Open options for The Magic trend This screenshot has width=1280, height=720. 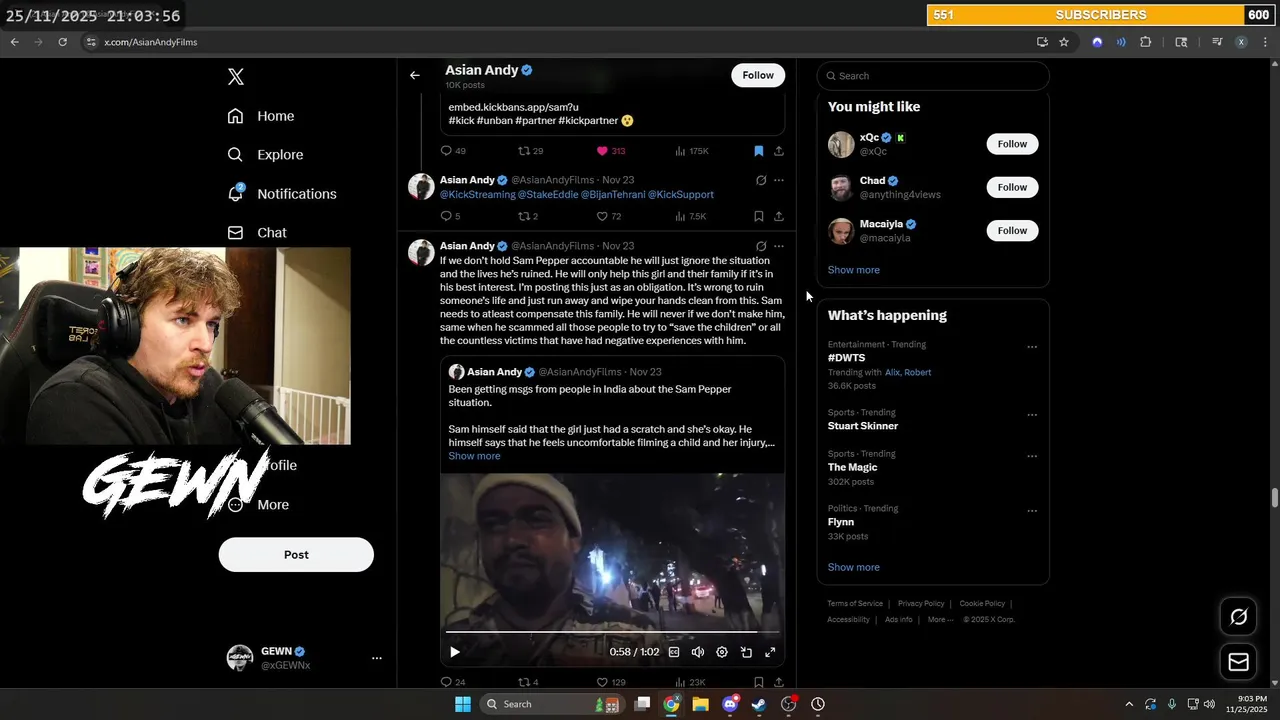1032,457
